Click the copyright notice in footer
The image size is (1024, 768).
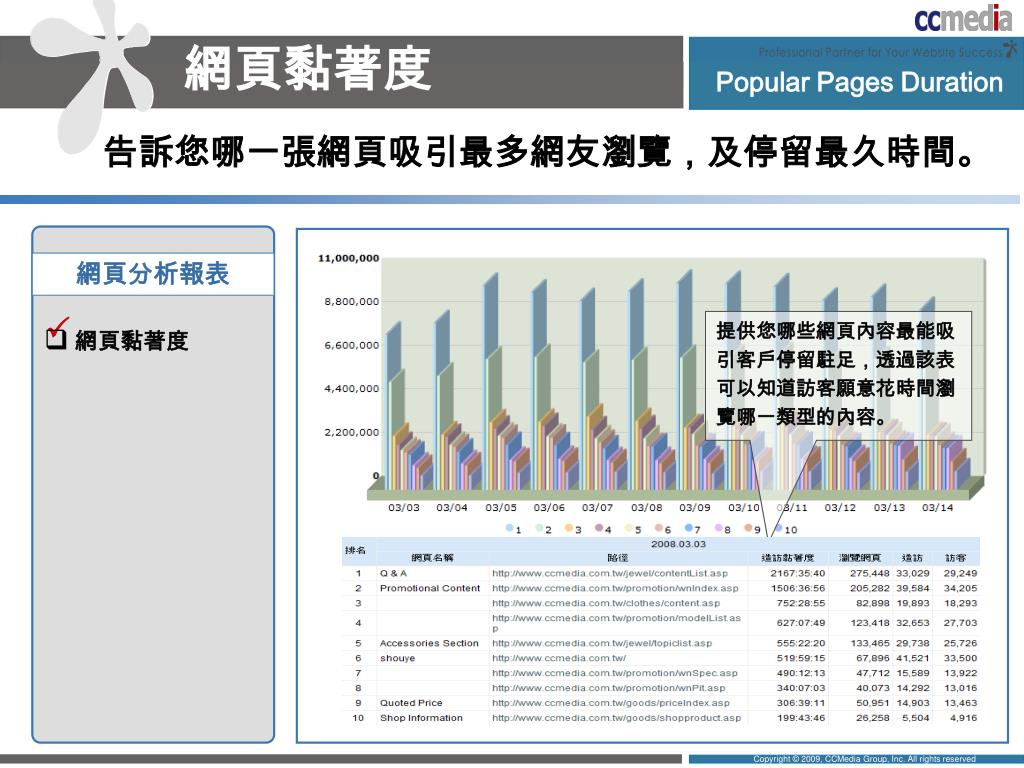click(x=864, y=759)
